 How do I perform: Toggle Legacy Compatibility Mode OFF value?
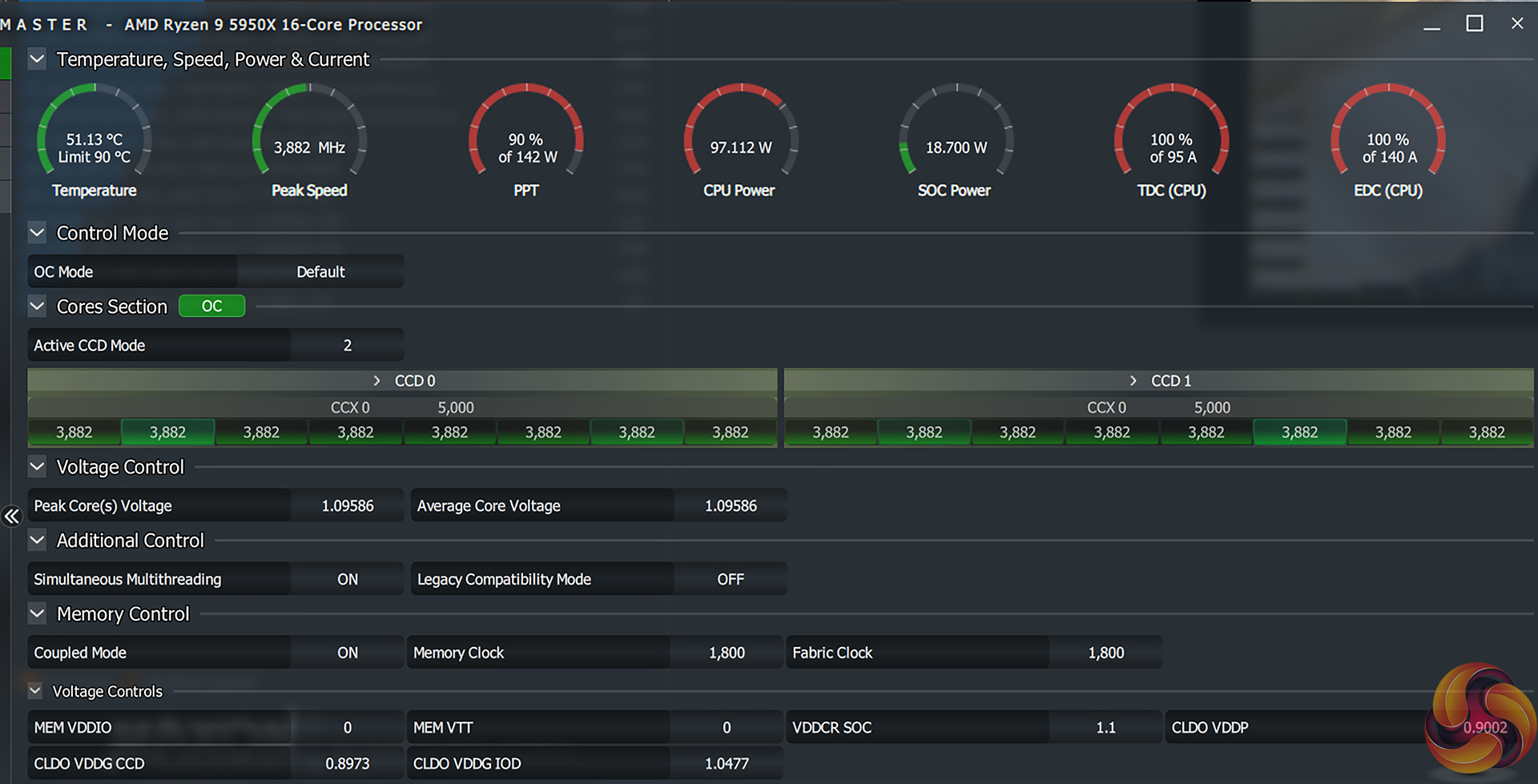(x=730, y=579)
